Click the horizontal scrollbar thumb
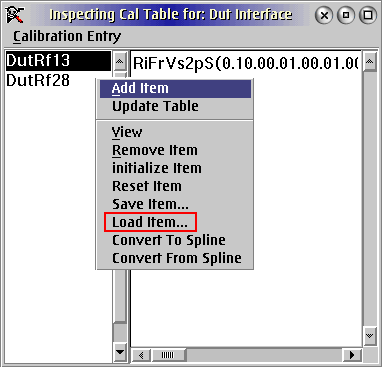The width and height of the screenshot is (384, 368). coord(169,355)
